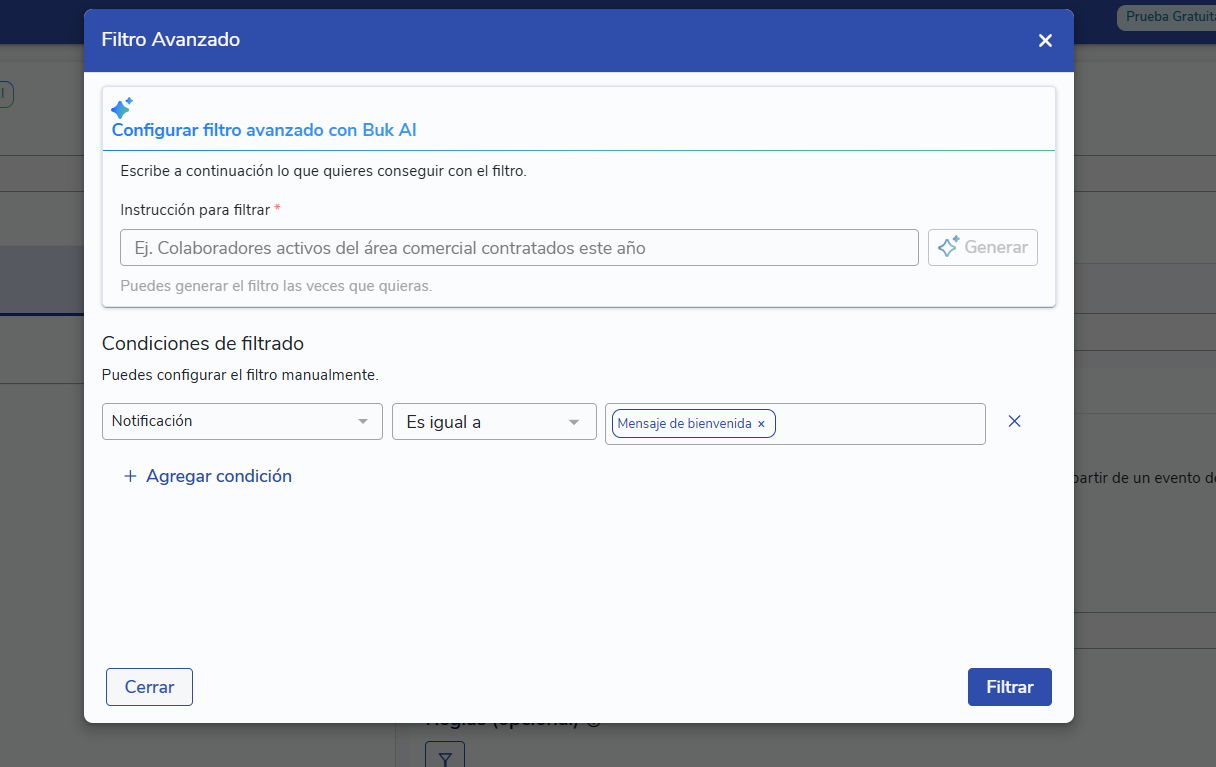The height and width of the screenshot is (767, 1216).
Task: Click the arrow on 'Es igual a' selector
Action: 574,423
